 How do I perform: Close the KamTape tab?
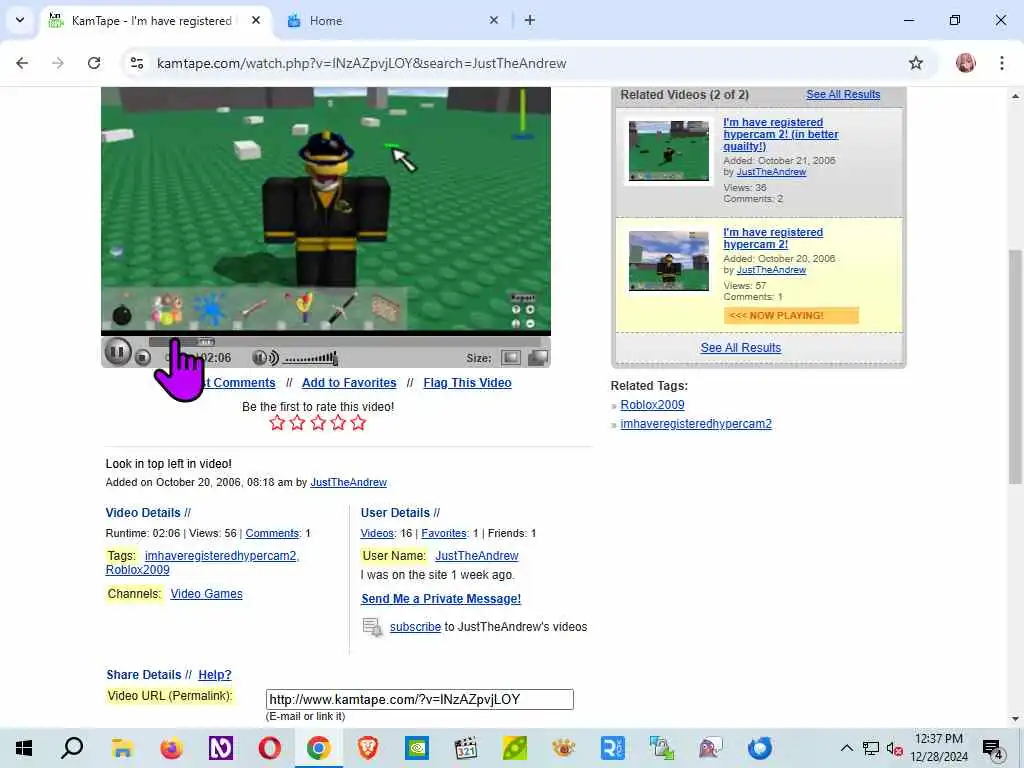(x=256, y=20)
